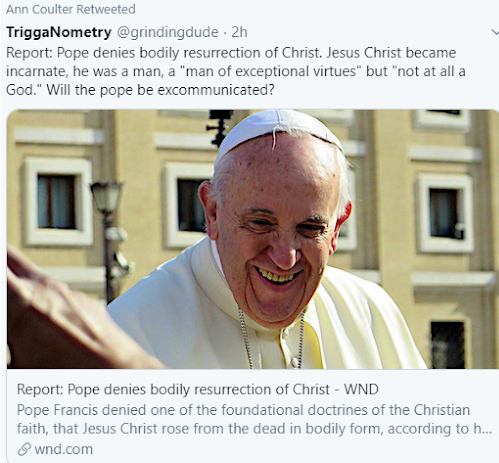Open the tweet options chevron menu

(x=495, y=32)
